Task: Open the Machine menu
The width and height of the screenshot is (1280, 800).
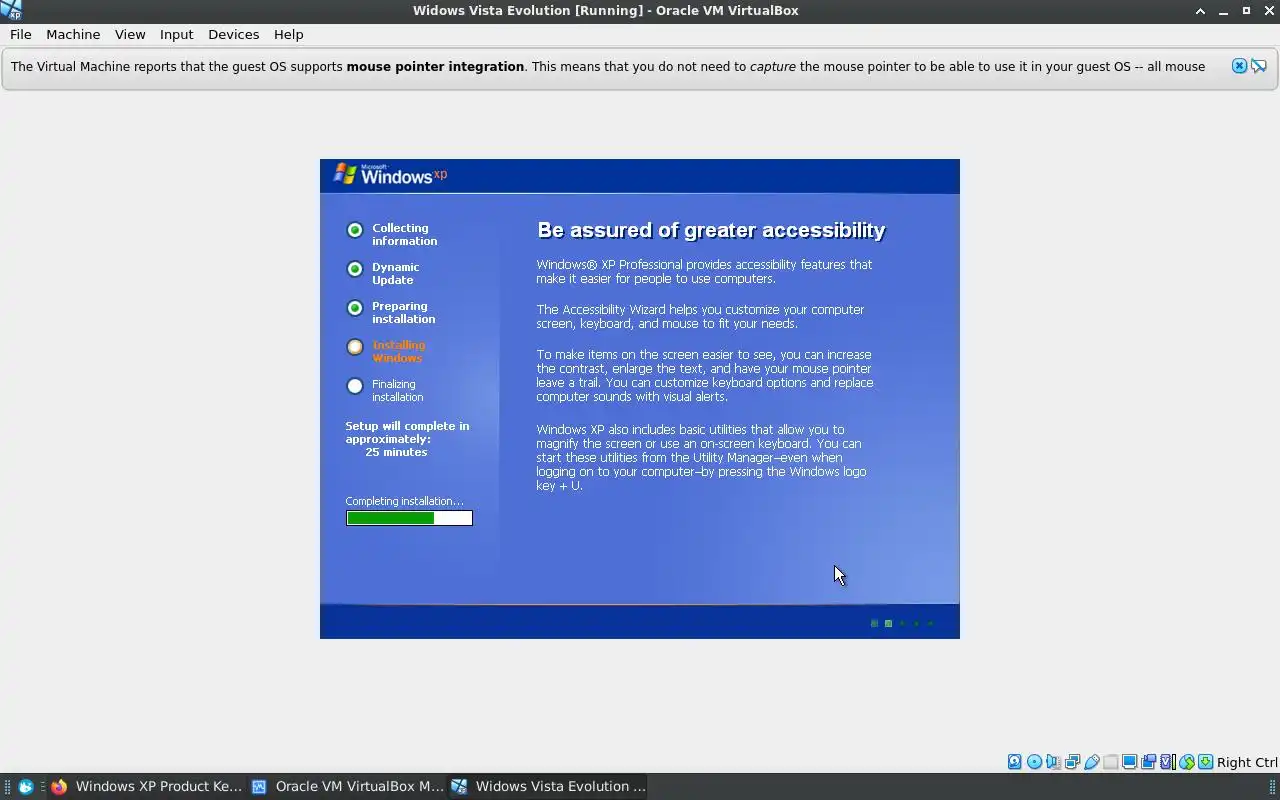Action: pyautogui.click(x=73, y=34)
